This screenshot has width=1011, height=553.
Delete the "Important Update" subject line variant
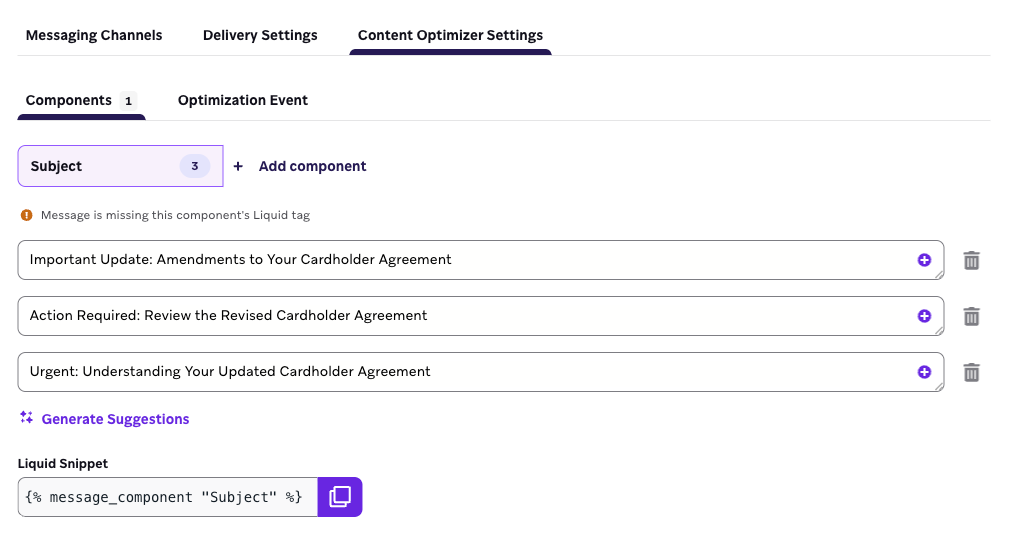coord(970,260)
